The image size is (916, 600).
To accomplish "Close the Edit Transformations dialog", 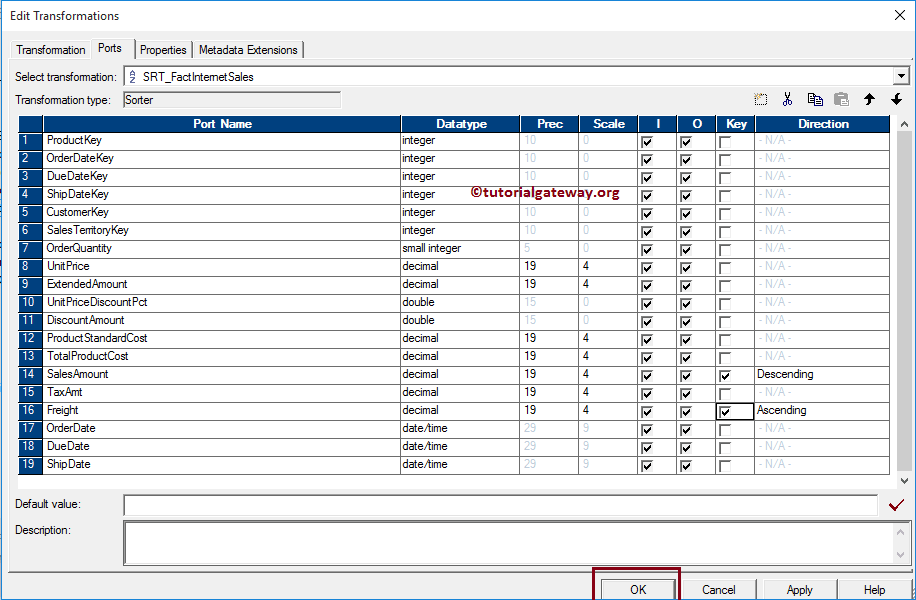I will tap(900, 15).
